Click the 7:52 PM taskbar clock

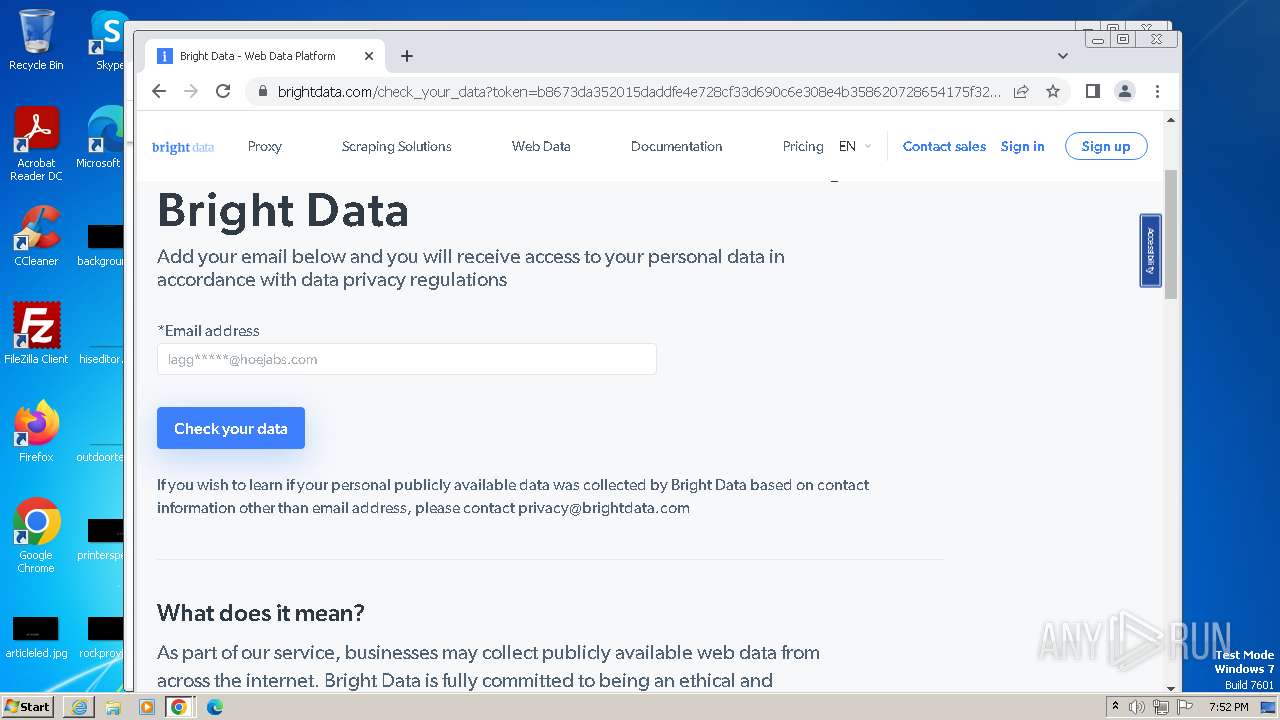pos(1229,707)
